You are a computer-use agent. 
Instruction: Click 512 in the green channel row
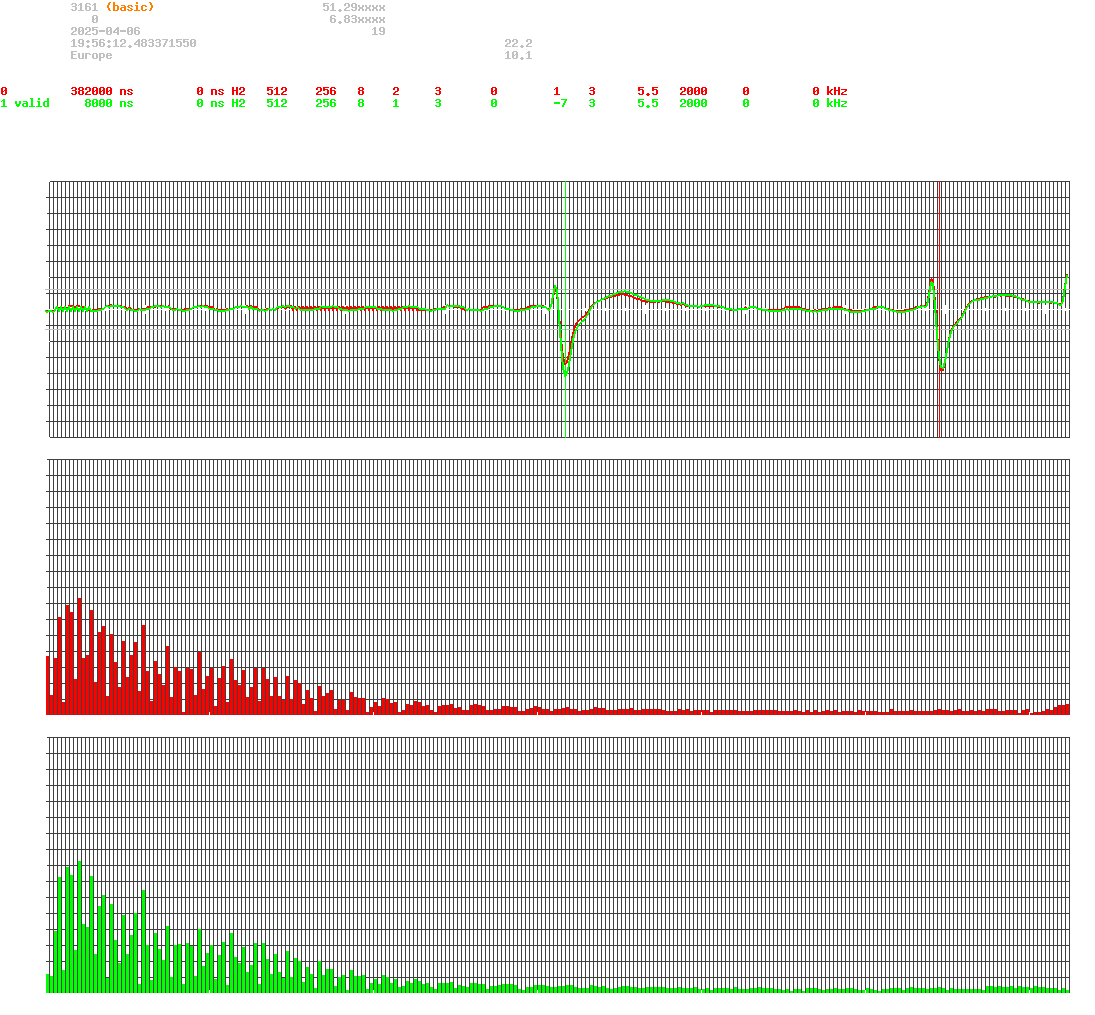277,103
